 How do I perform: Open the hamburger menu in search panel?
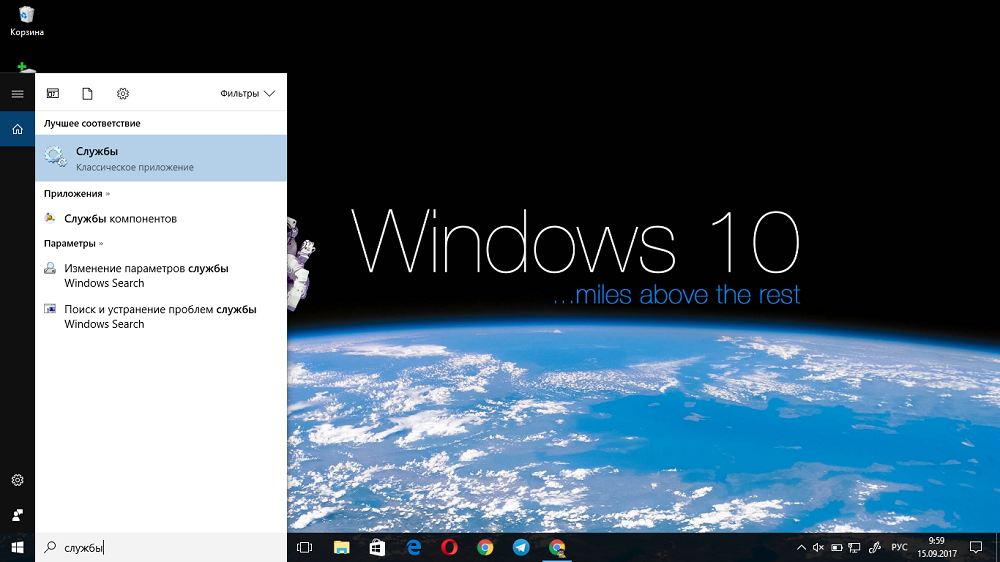(x=17, y=94)
